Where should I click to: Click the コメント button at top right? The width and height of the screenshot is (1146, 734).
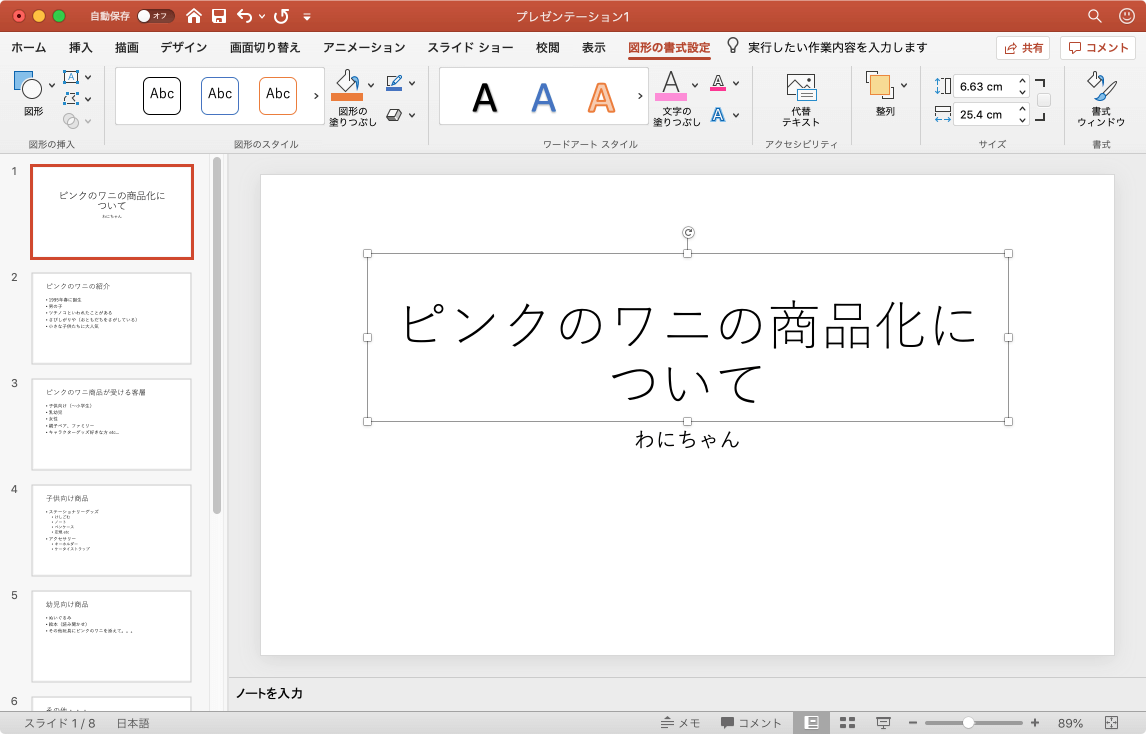1098,48
